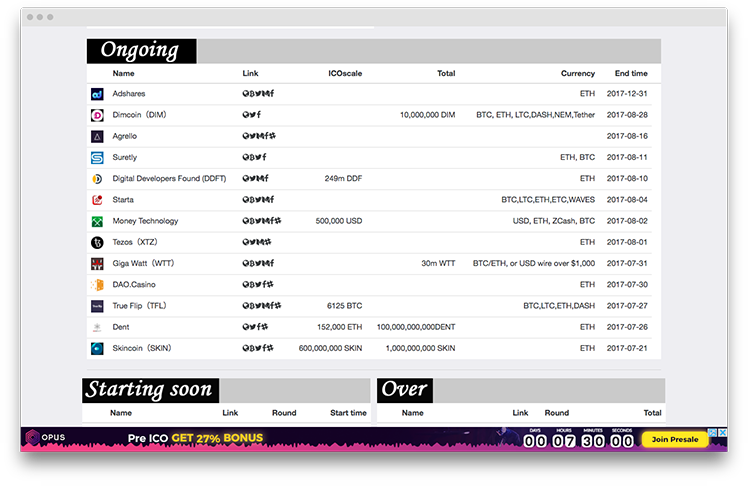Open the Adshares logo icon
Screen dimensions: 748x488
[x=97, y=94]
